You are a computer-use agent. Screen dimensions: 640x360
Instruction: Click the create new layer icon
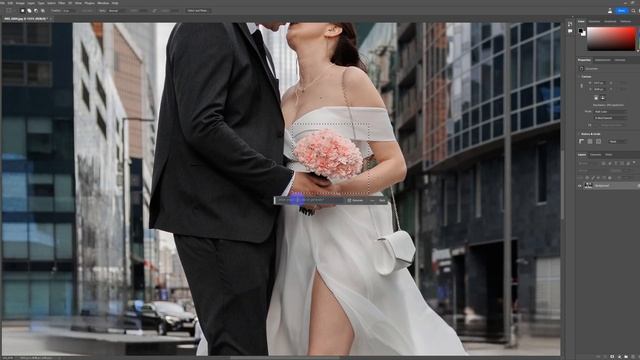tap(633, 357)
